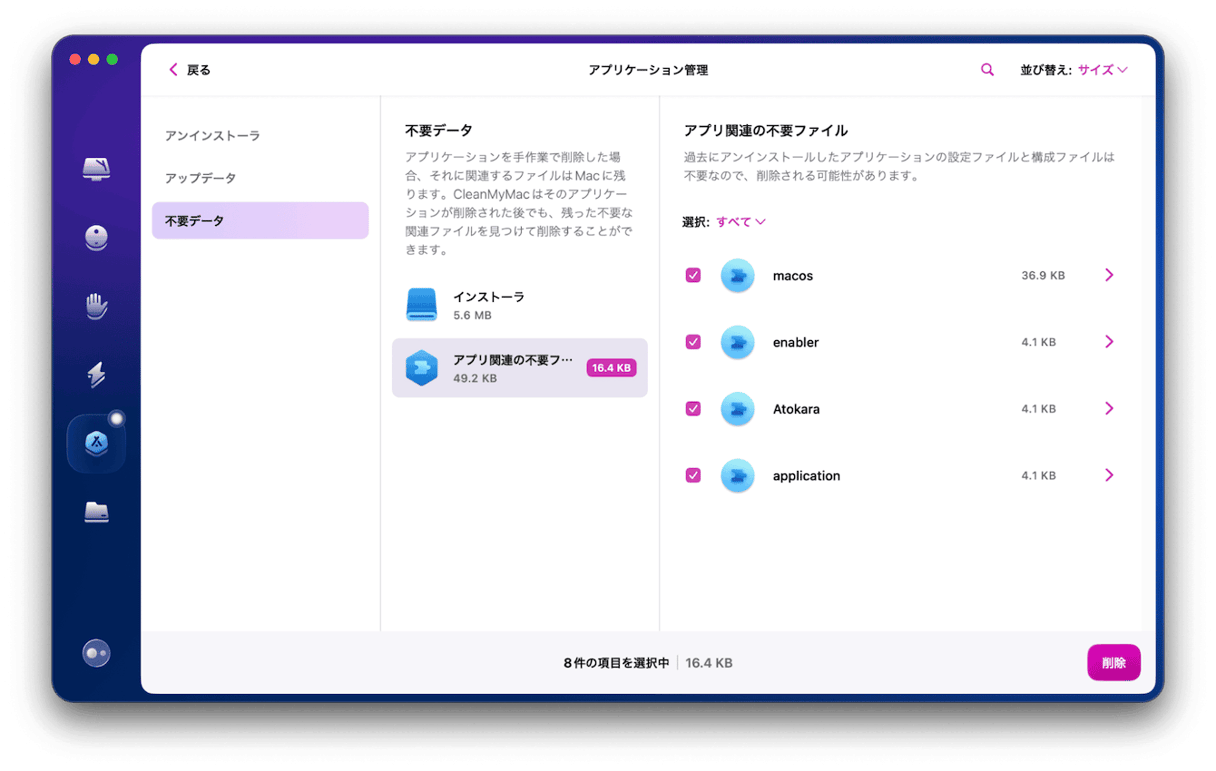Click the 削除 (Delete) button
The width and height of the screenshot is (1216, 771).
1113,662
